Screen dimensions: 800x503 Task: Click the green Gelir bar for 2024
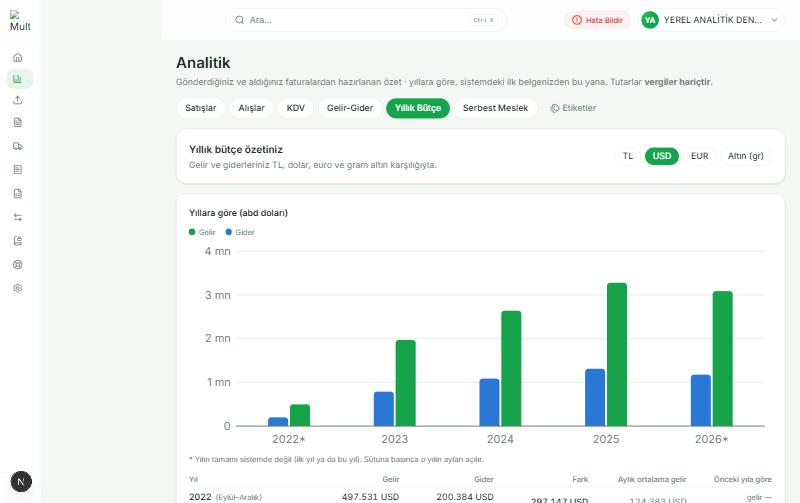pyautogui.click(x=511, y=368)
